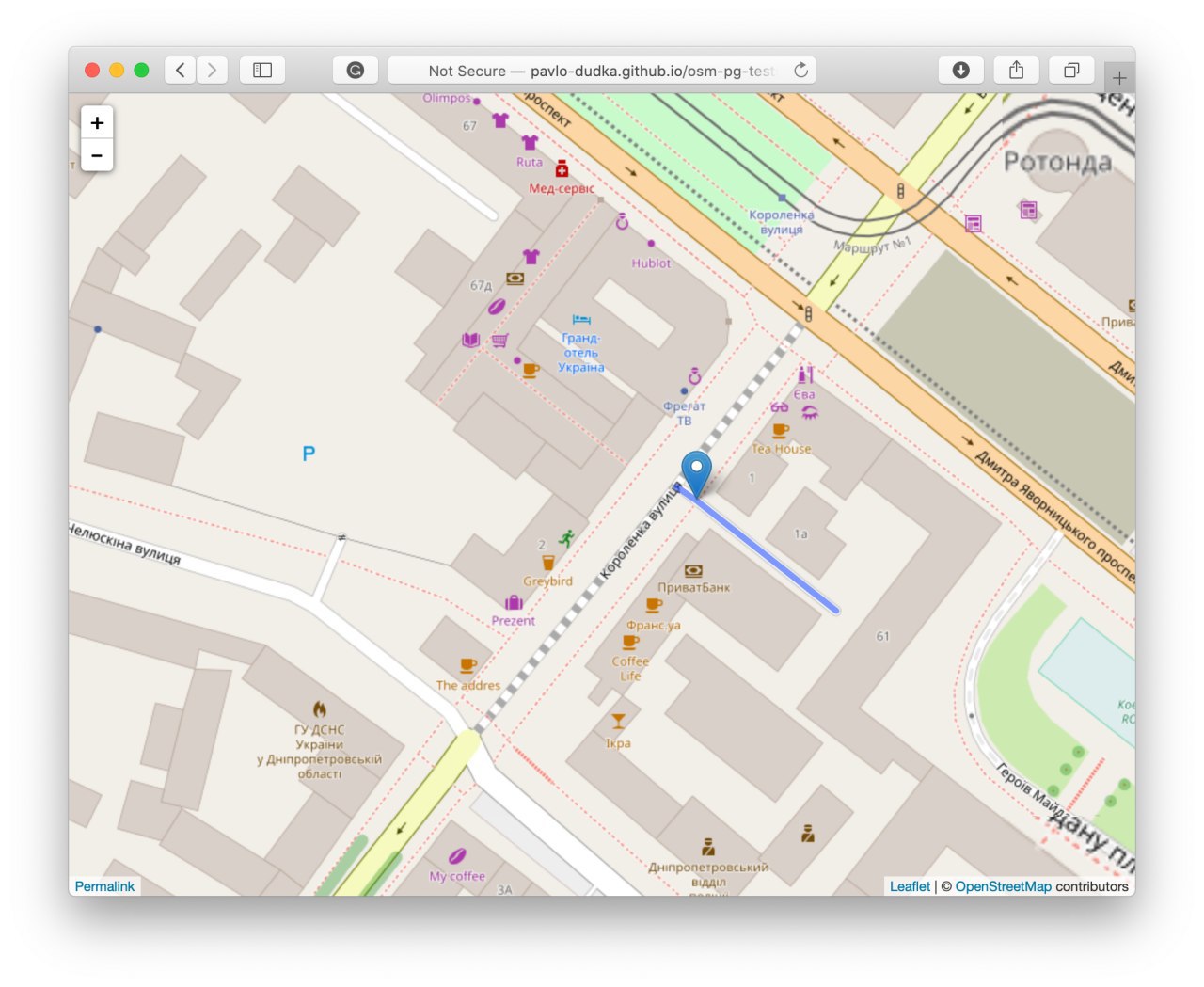Open a new tab with plus button
This screenshot has width=1204, height=987.
coord(1119,78)
